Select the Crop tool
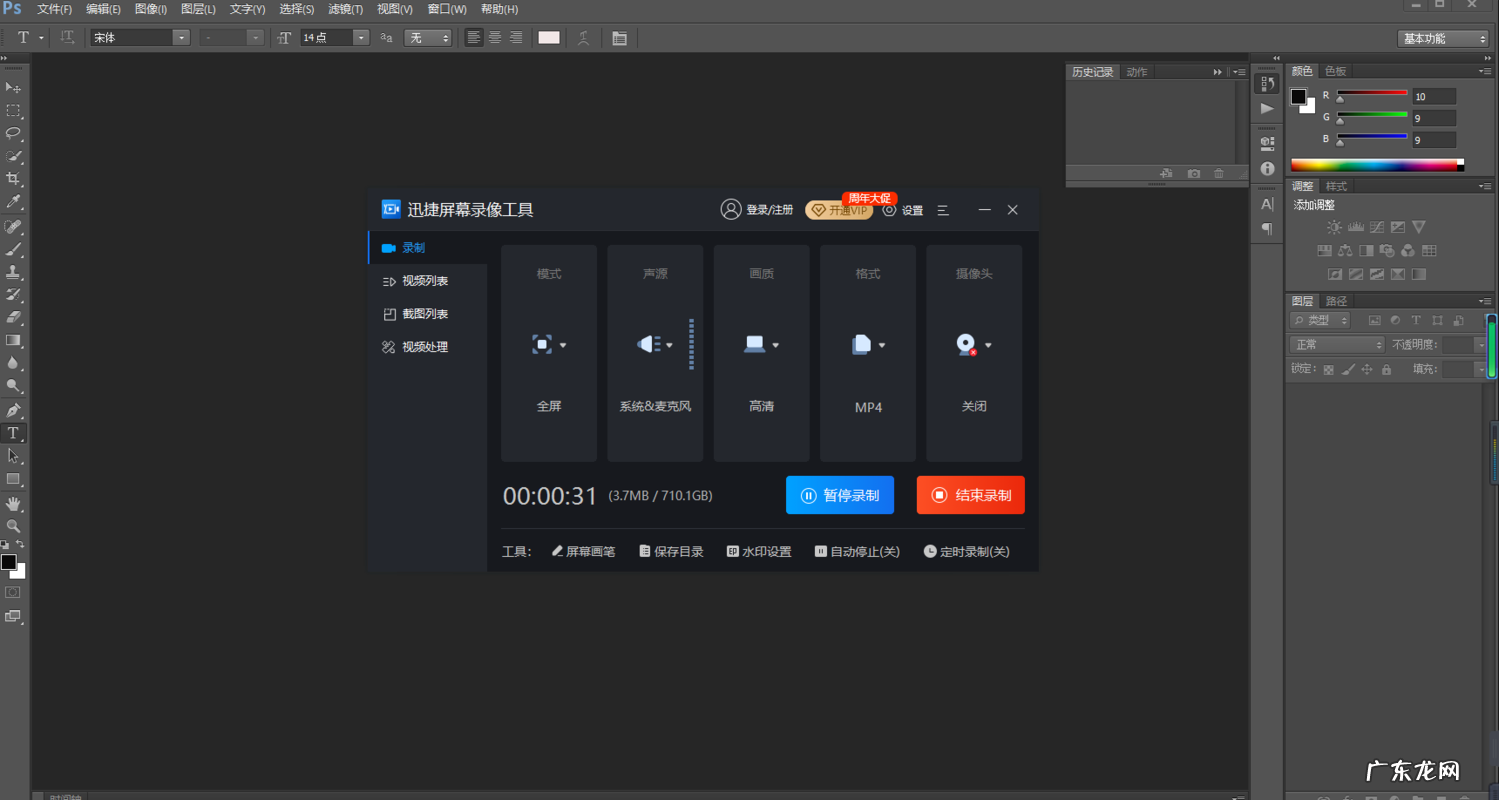This screenshot has height=800, width=1499. pos(14,179)
